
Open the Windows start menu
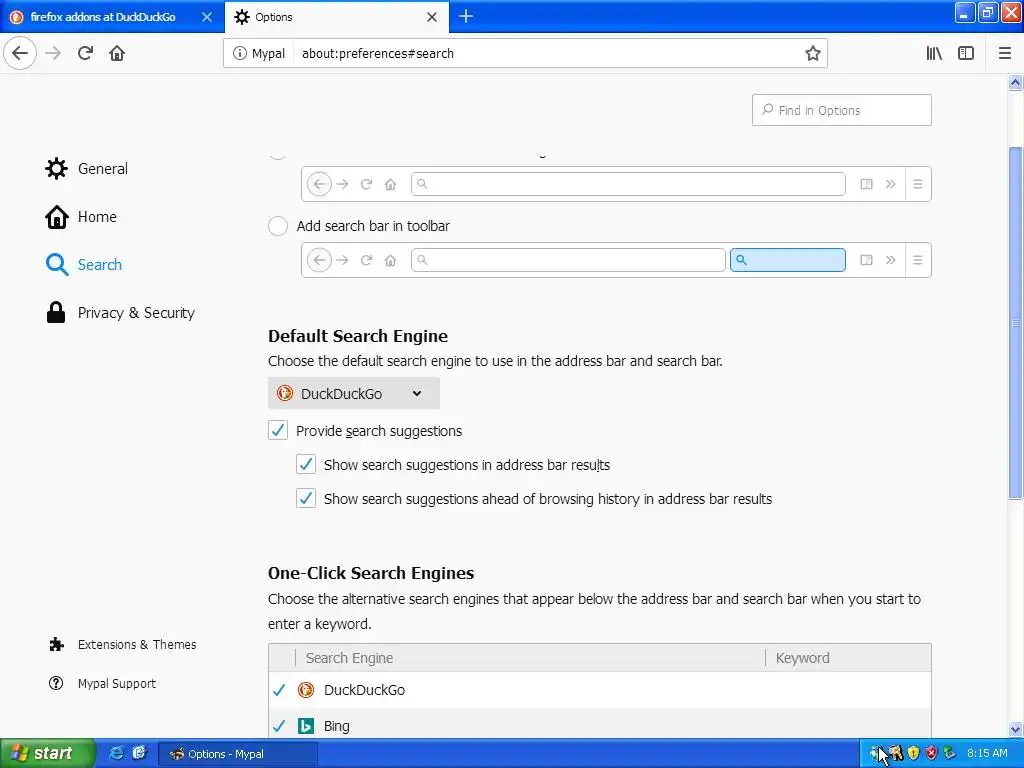pos(47,753)
